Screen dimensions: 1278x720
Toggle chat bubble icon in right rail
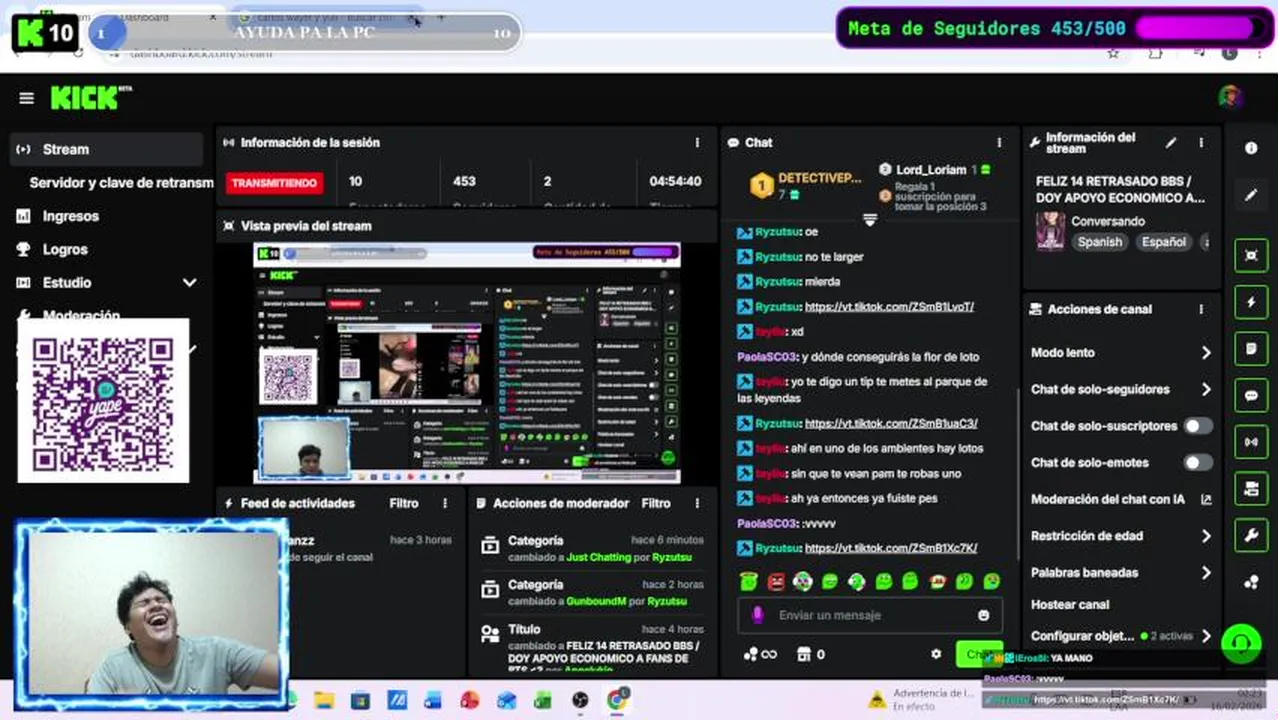coord(1251,396)
